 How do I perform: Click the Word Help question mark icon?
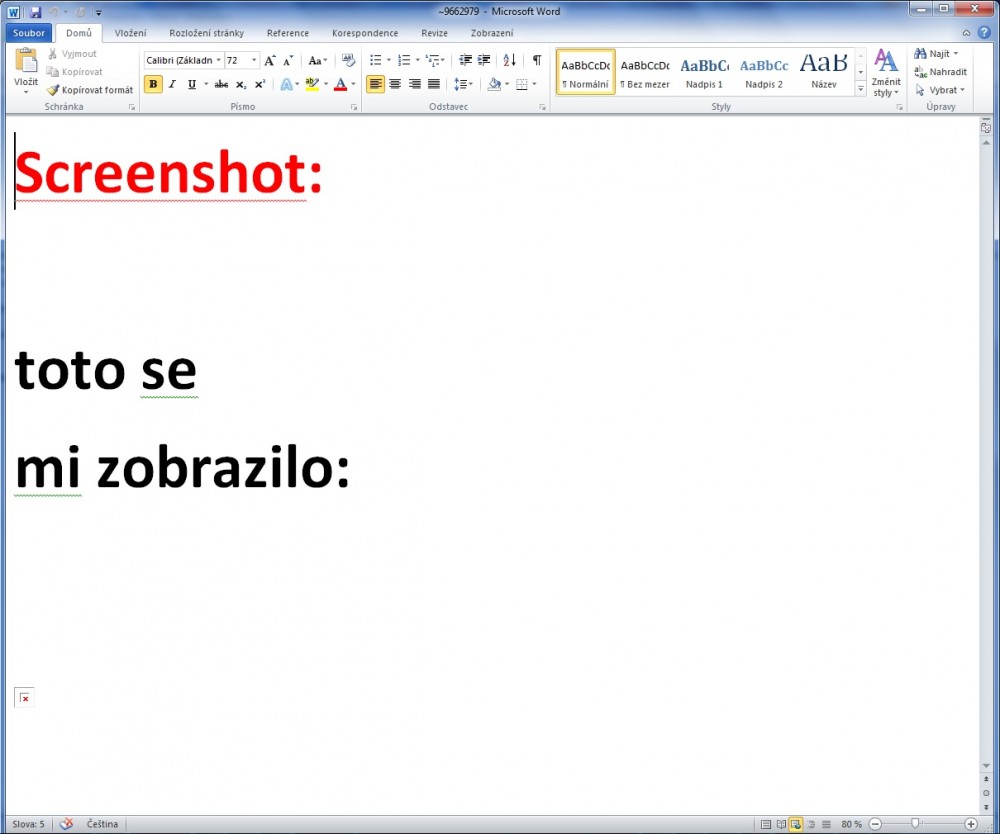coord(984,33)
